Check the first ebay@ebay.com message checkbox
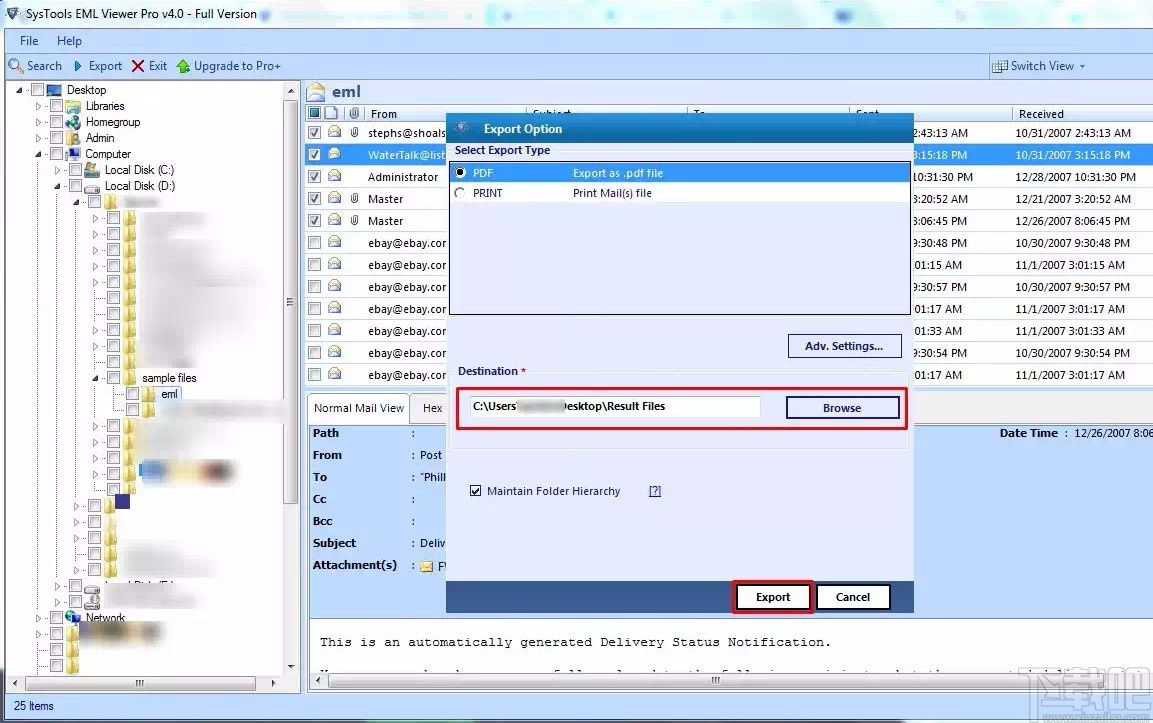The width and height of the screenshot is (1153, 723). click(x=314, y=242)
